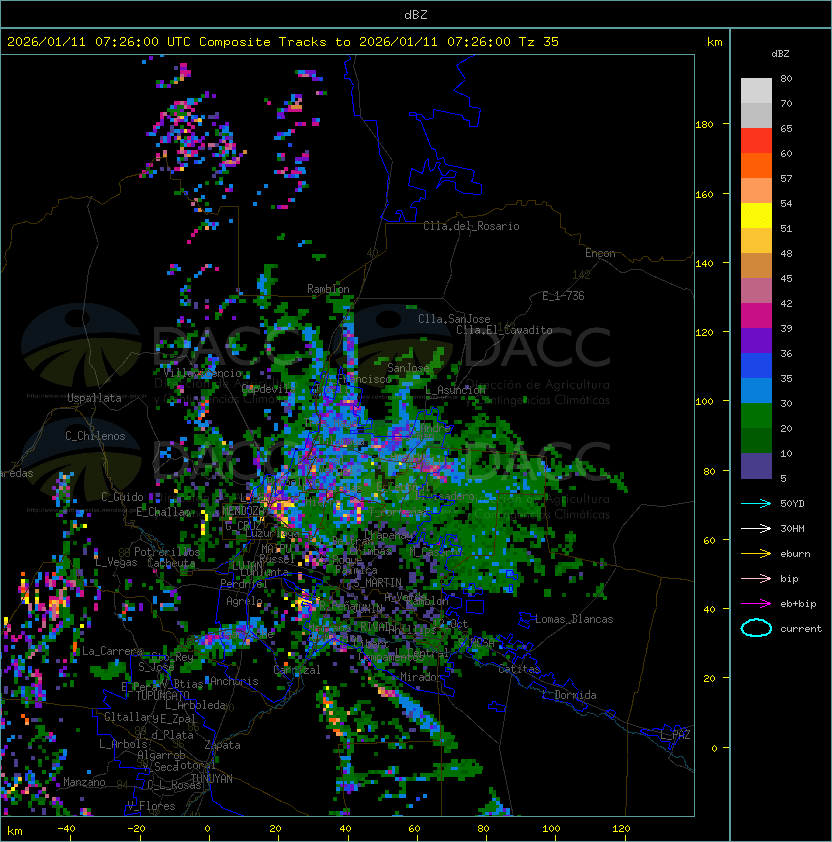Click the 'Agrelo' map label
This screenshot has width=832, height=842.
(x=244, y=601)
